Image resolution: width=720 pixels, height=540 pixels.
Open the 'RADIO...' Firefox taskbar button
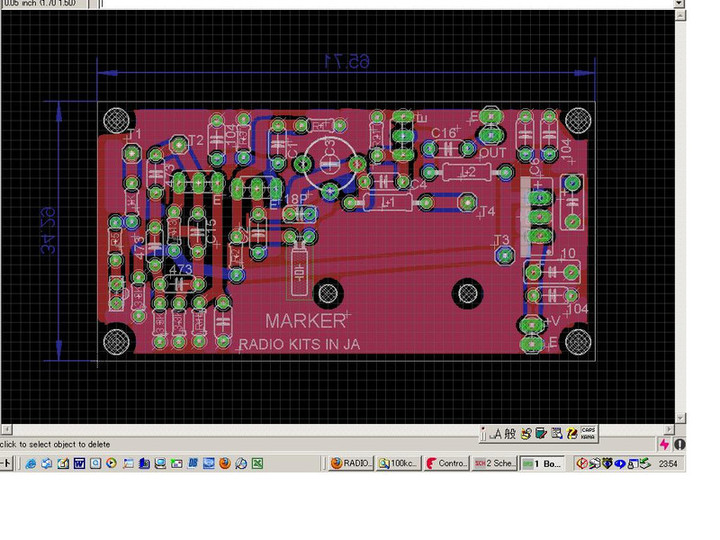pyautogui.click(x=350, y=464)
